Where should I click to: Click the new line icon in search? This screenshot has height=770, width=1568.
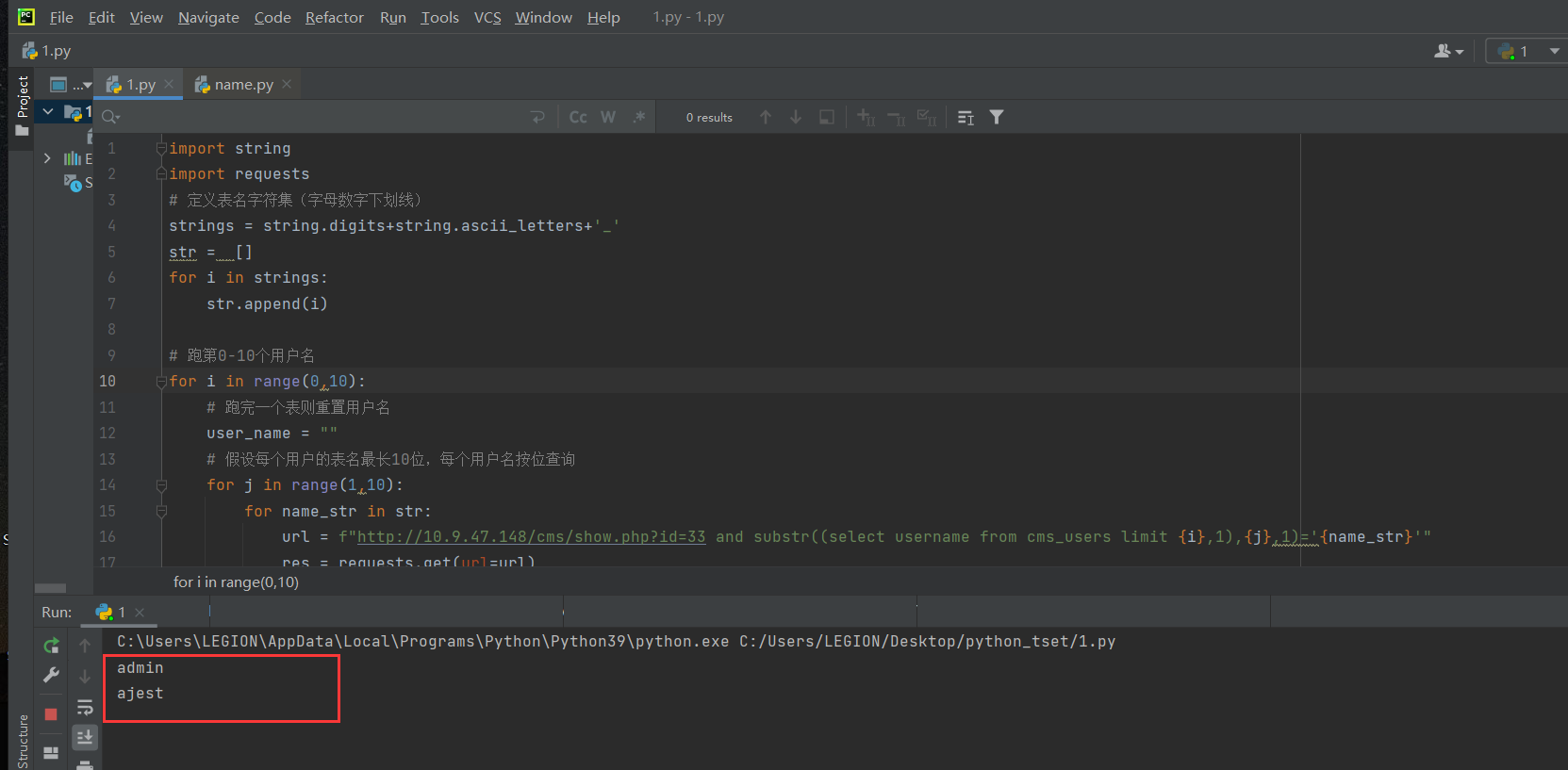537,117
